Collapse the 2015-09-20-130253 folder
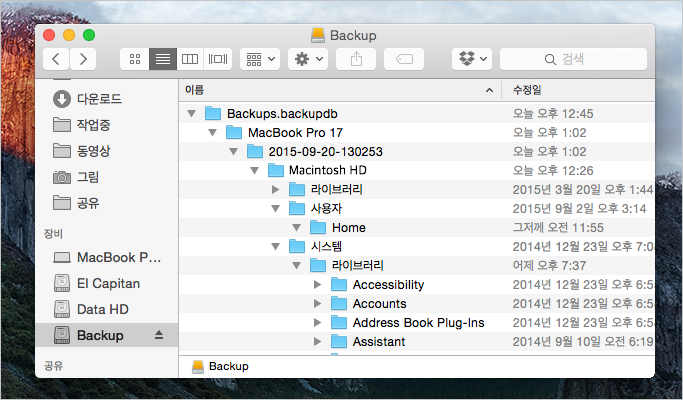The height and width of the screenshot is (400, 683). click(x=233, y=152)
